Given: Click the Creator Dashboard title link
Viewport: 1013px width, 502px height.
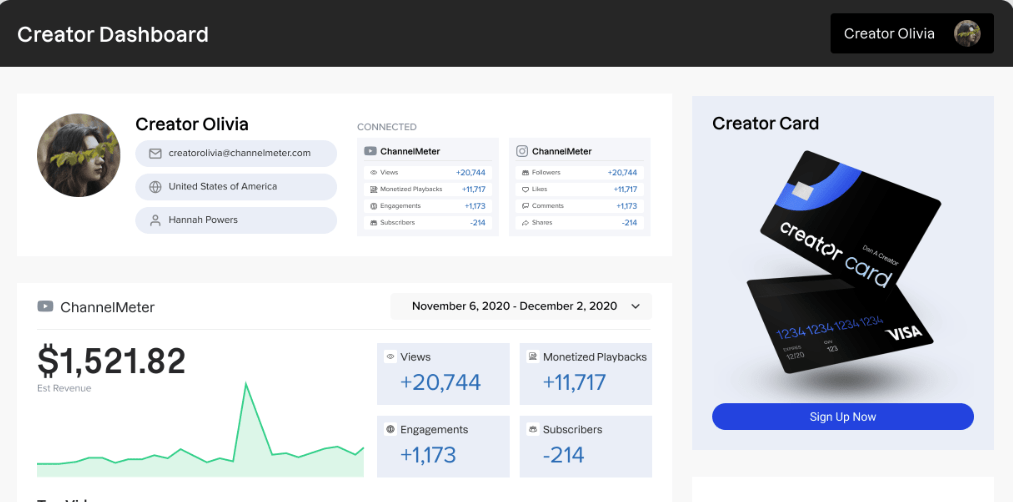Looking at the screenshot, I should [113, 34].
